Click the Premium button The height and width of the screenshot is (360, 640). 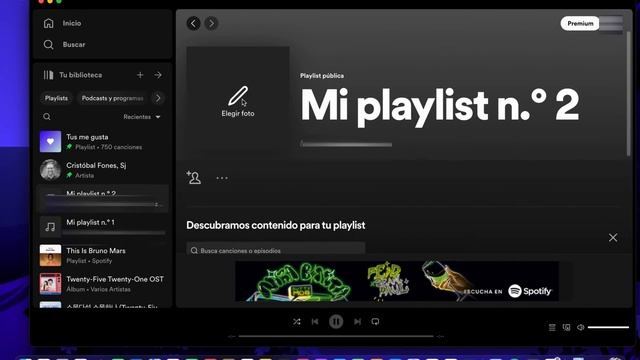point(580,23)
